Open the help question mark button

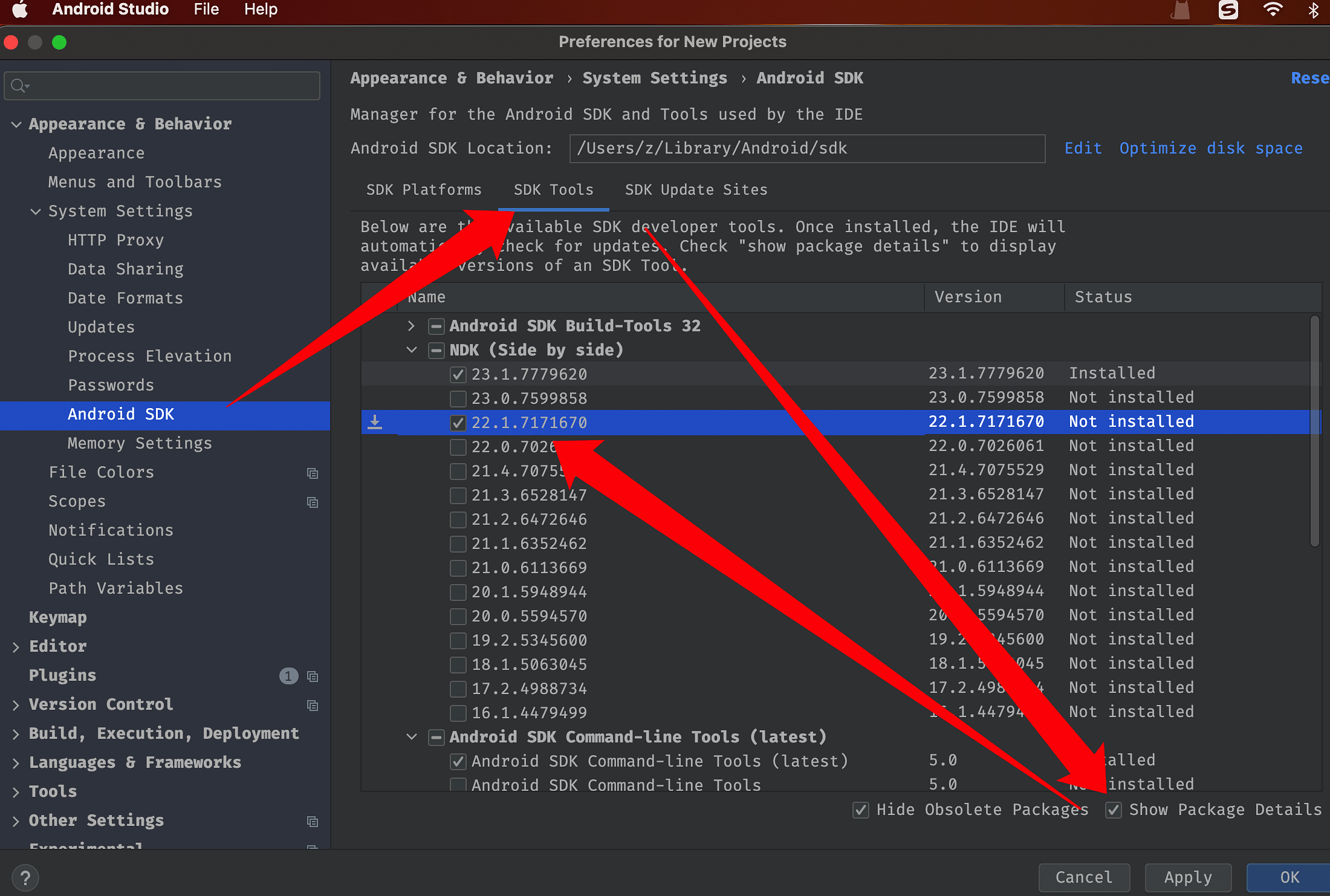[25, 878]
